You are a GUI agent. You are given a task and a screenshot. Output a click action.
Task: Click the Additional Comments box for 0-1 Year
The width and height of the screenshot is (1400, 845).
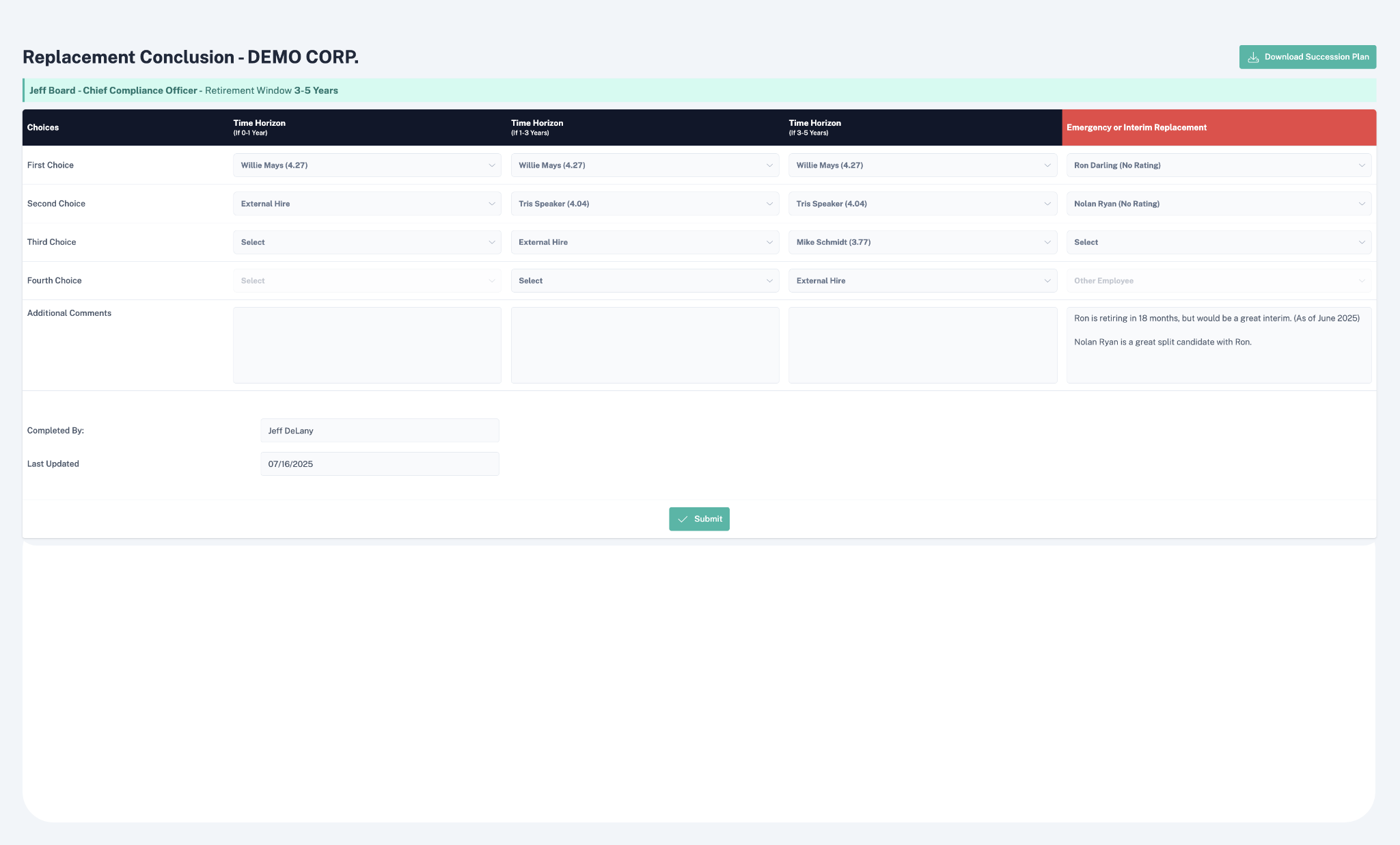pos(367,345)
